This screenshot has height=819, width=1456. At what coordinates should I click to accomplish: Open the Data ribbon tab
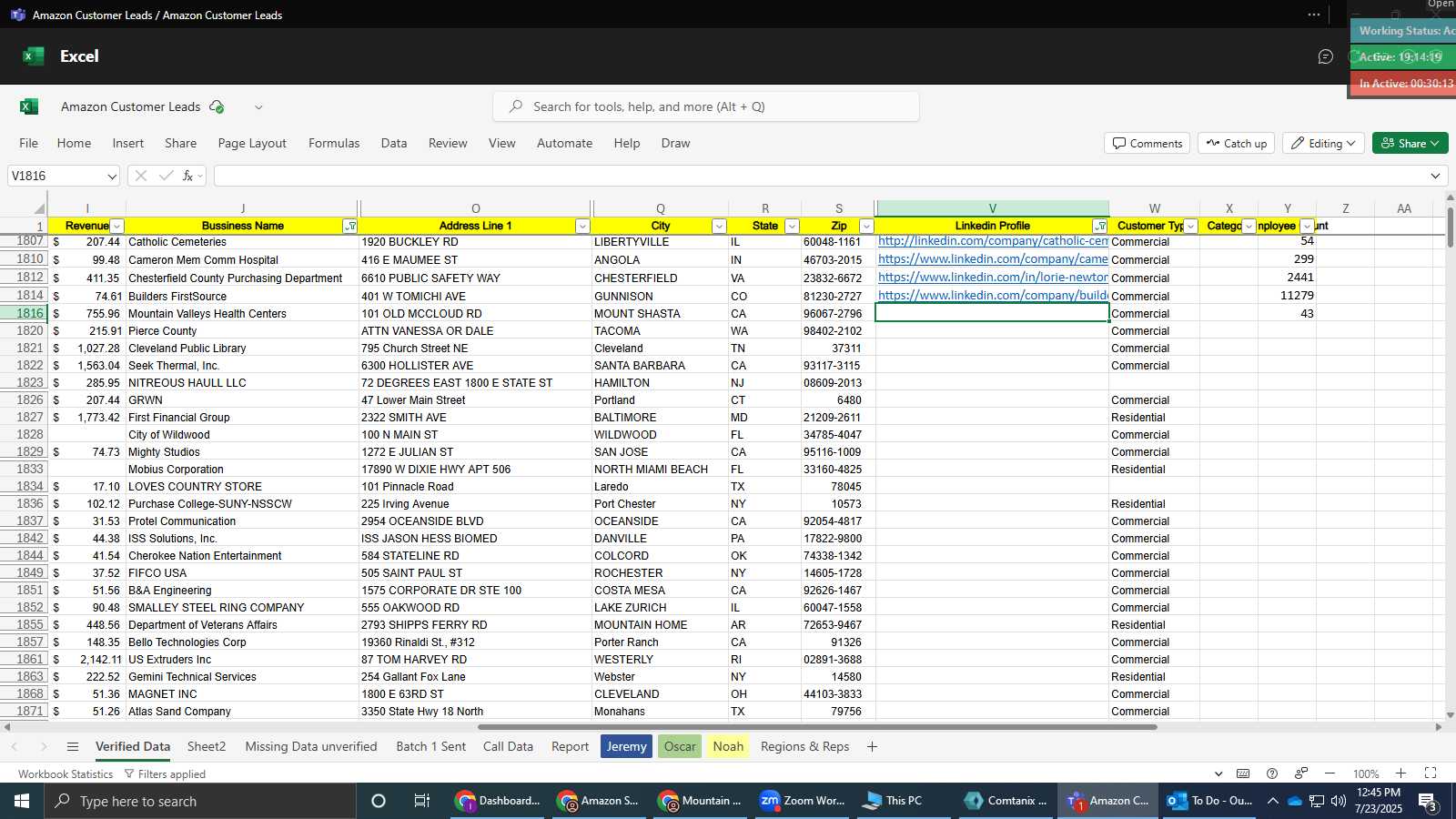pos(394,143)
